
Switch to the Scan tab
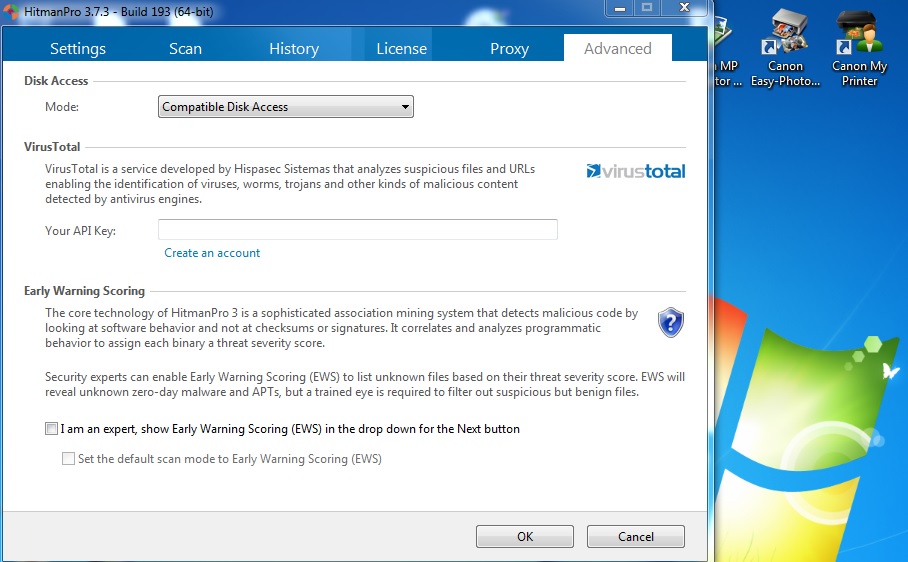click(x=185, y=49)
